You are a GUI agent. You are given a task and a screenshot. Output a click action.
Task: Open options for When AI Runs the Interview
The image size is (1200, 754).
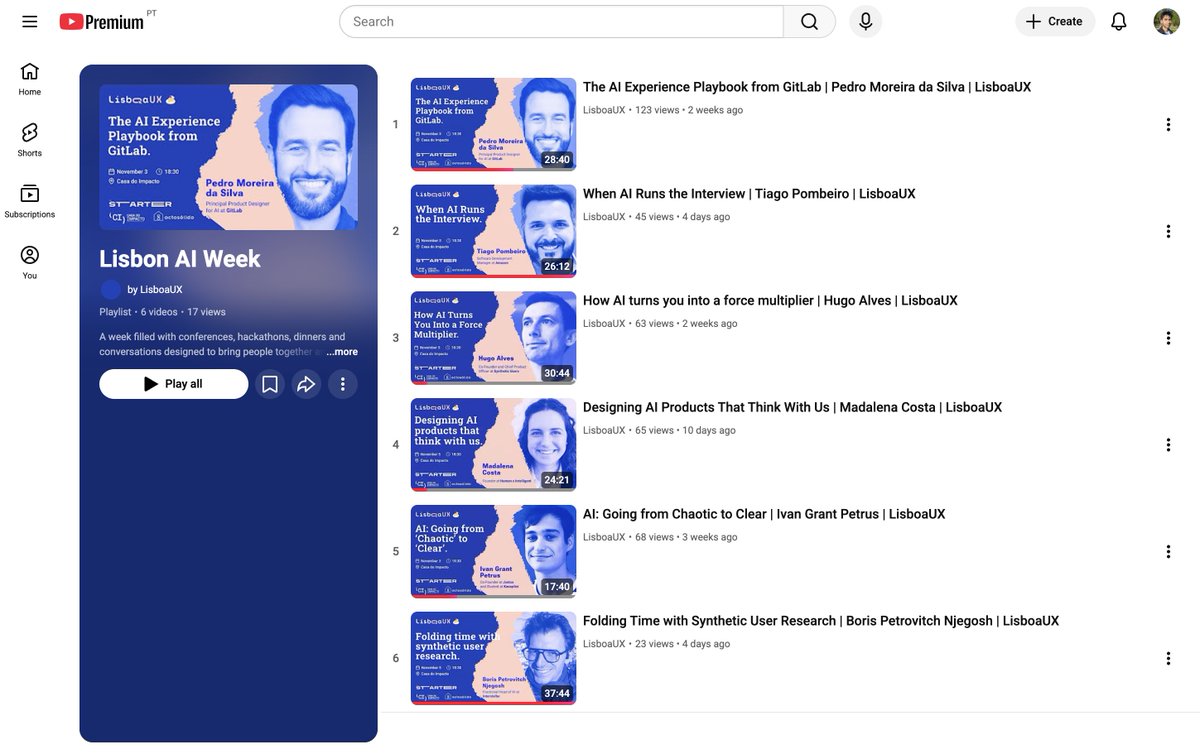tap(1168, 232)
